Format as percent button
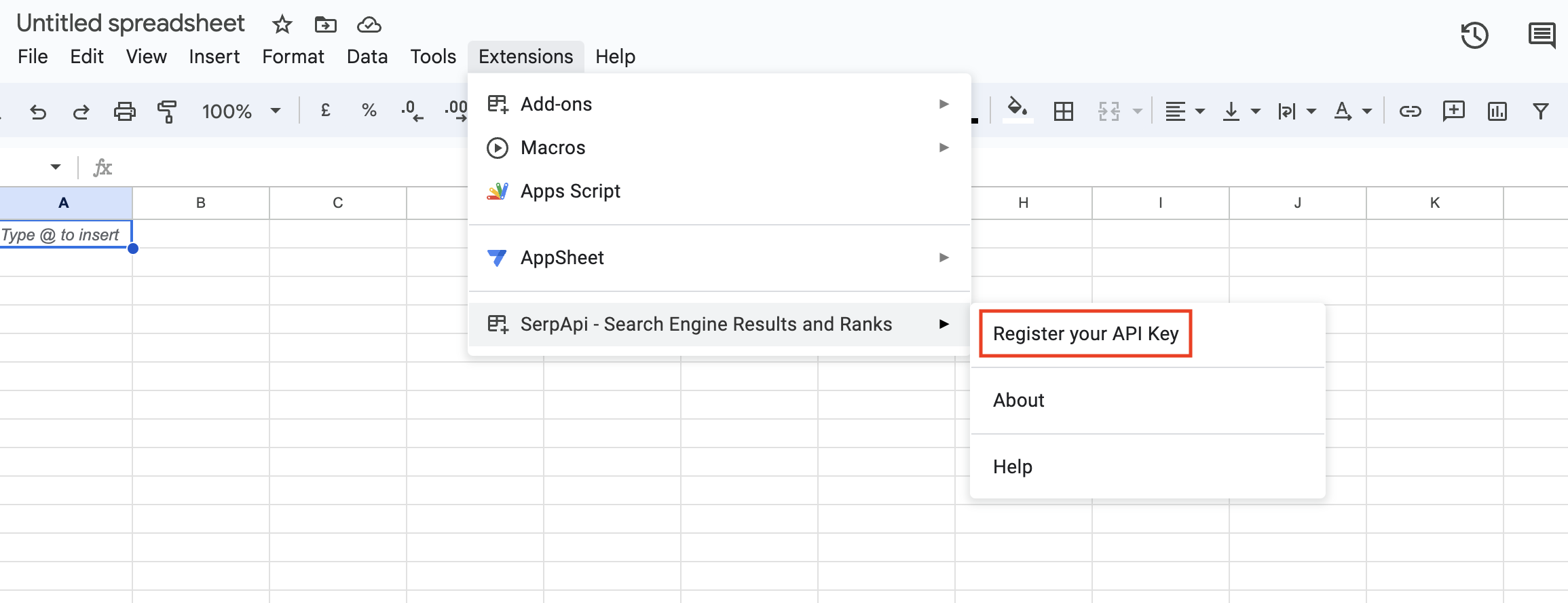 pos(369,111)
